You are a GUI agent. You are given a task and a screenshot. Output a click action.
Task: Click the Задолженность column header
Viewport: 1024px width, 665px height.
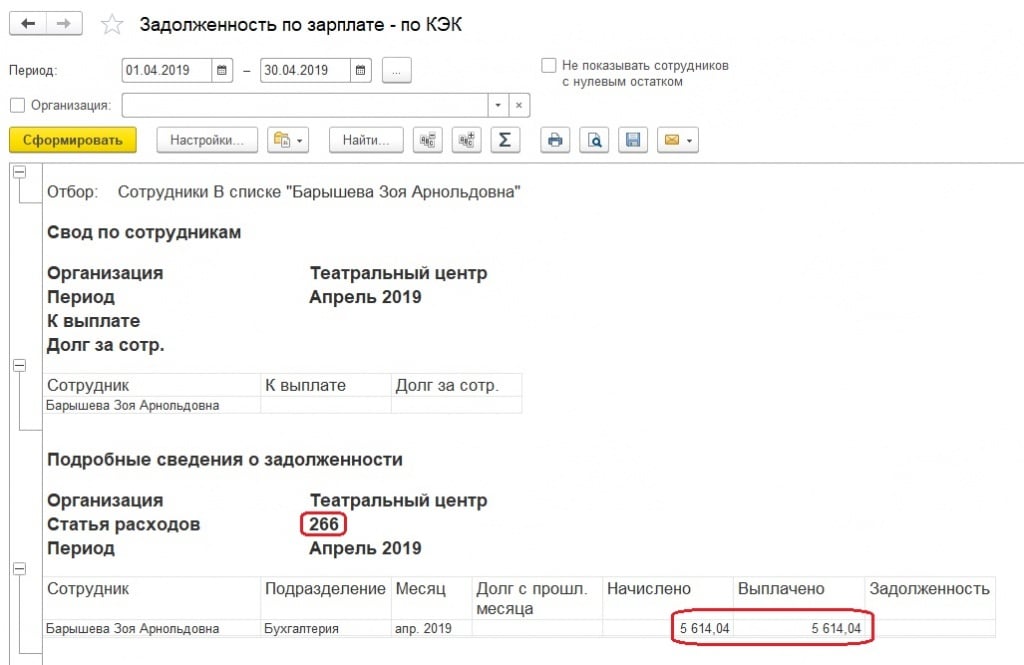pos(929,598)
